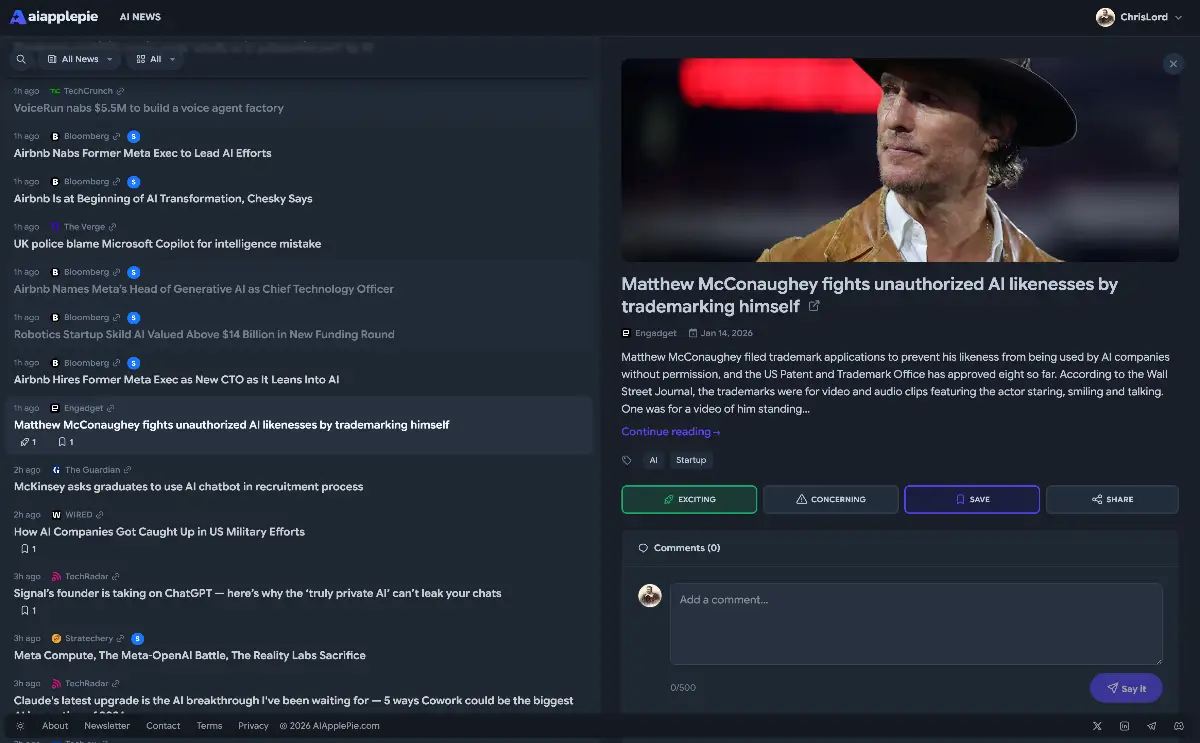
Task: Click bookmark count under WIRED military article
Action: click(28, 549)
